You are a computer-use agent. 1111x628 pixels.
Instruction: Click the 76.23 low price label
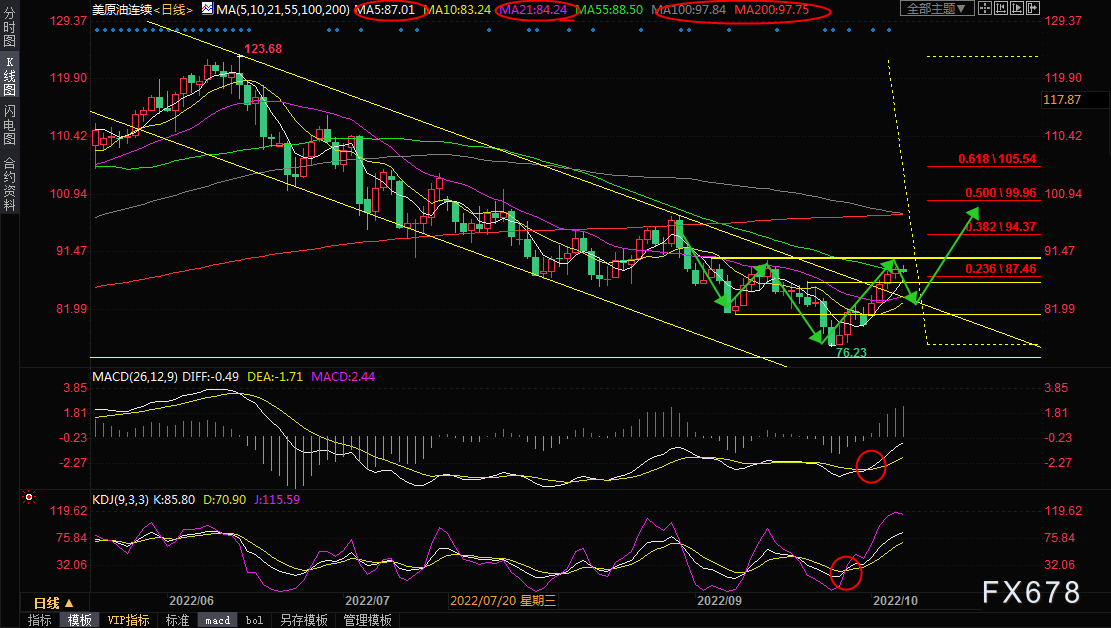coord(851,352)
